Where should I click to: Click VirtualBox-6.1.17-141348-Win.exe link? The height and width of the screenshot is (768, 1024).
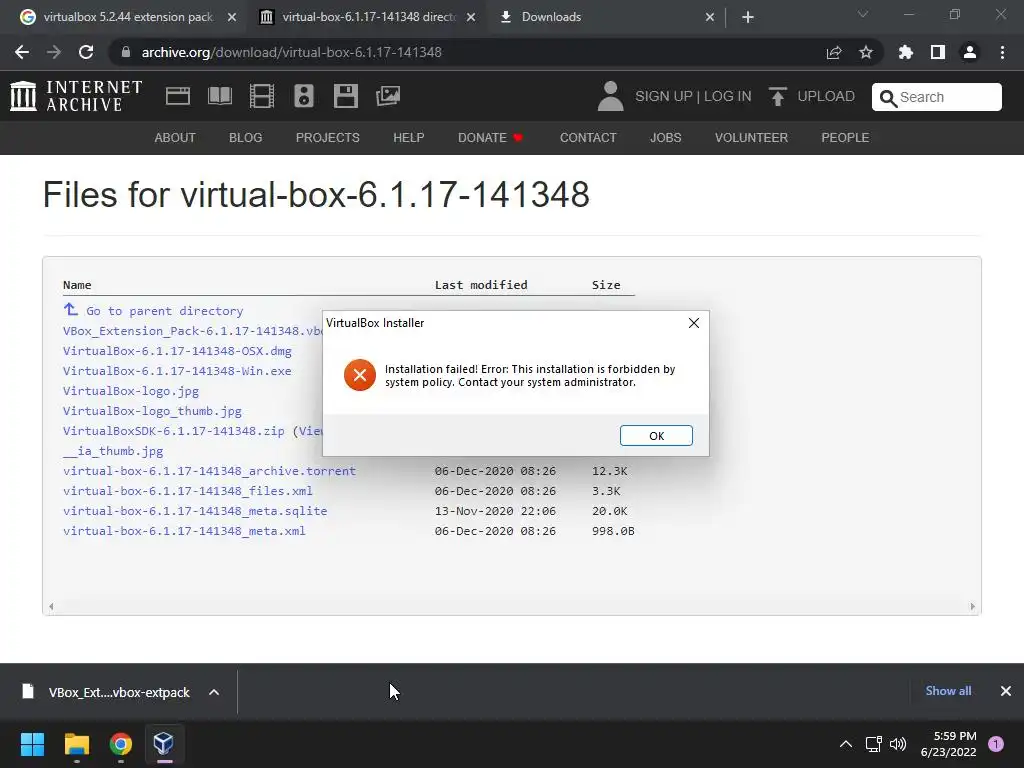177,371
